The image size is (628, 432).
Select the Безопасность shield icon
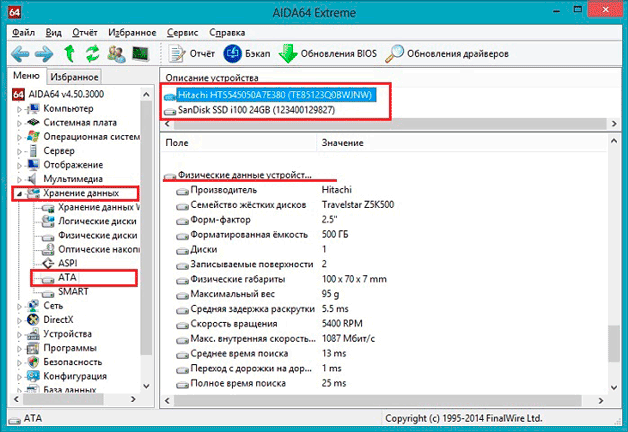coord(33,362)
